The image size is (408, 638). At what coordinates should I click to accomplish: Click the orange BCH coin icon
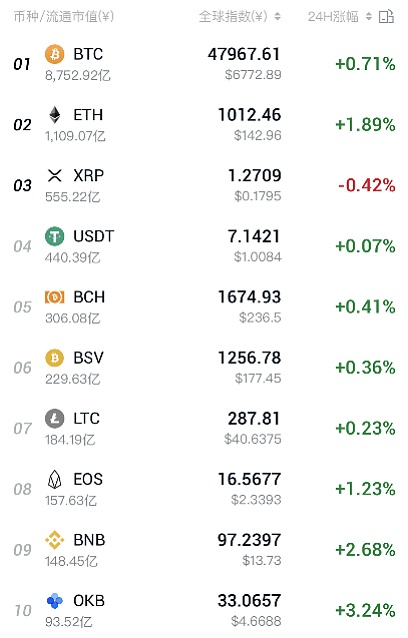pos(55,297)
